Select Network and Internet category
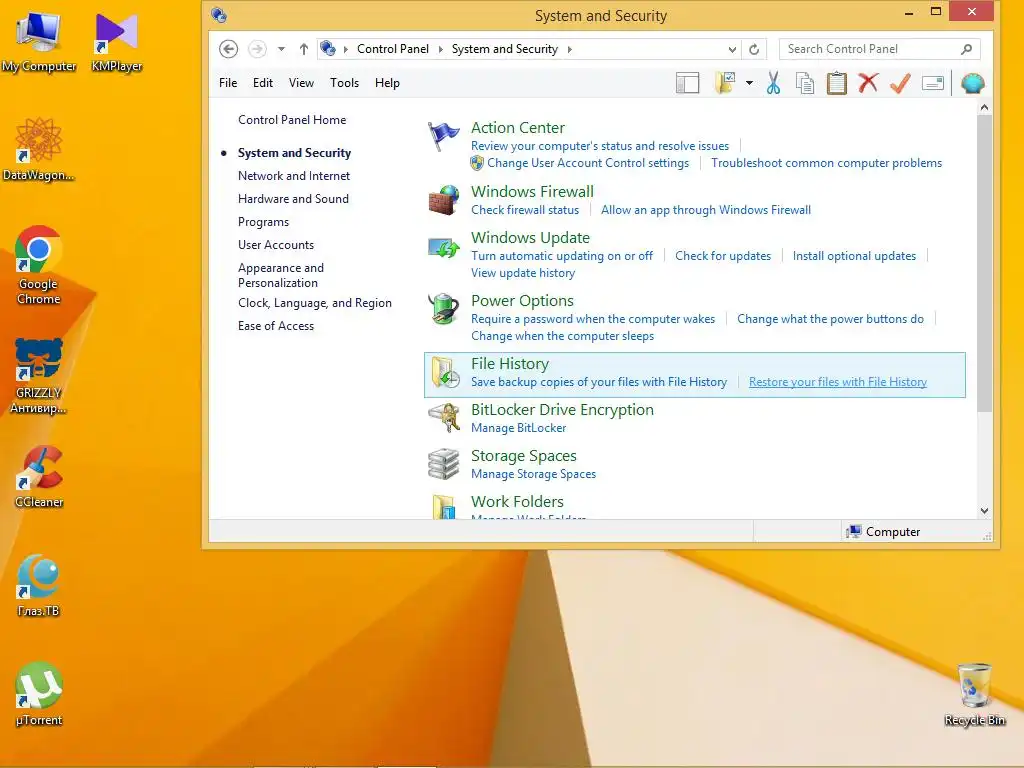Viewport: 1024px width, 768px height. [x=294, y=176]
